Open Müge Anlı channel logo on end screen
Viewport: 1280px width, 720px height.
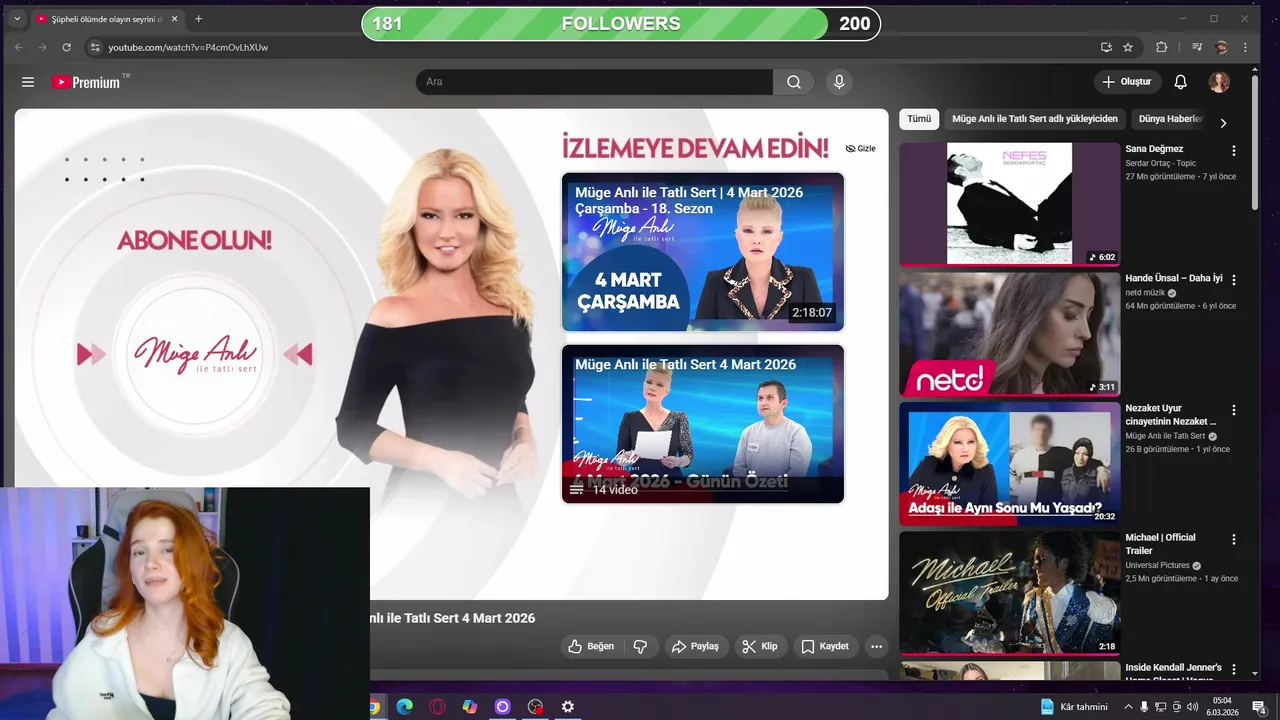(195, 353)
